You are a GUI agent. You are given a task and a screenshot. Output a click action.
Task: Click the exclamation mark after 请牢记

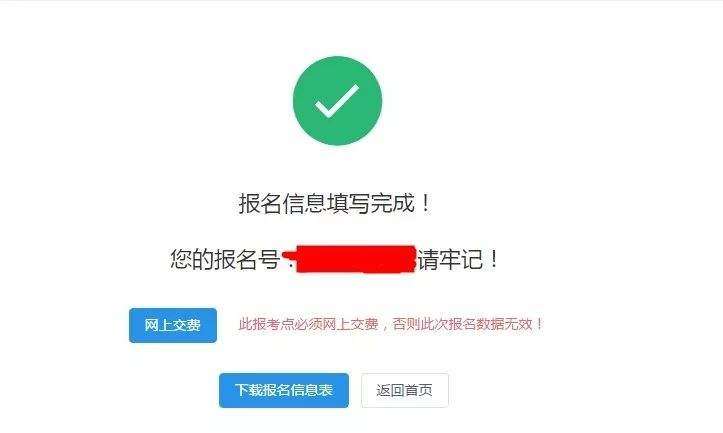tap(494, 259)
